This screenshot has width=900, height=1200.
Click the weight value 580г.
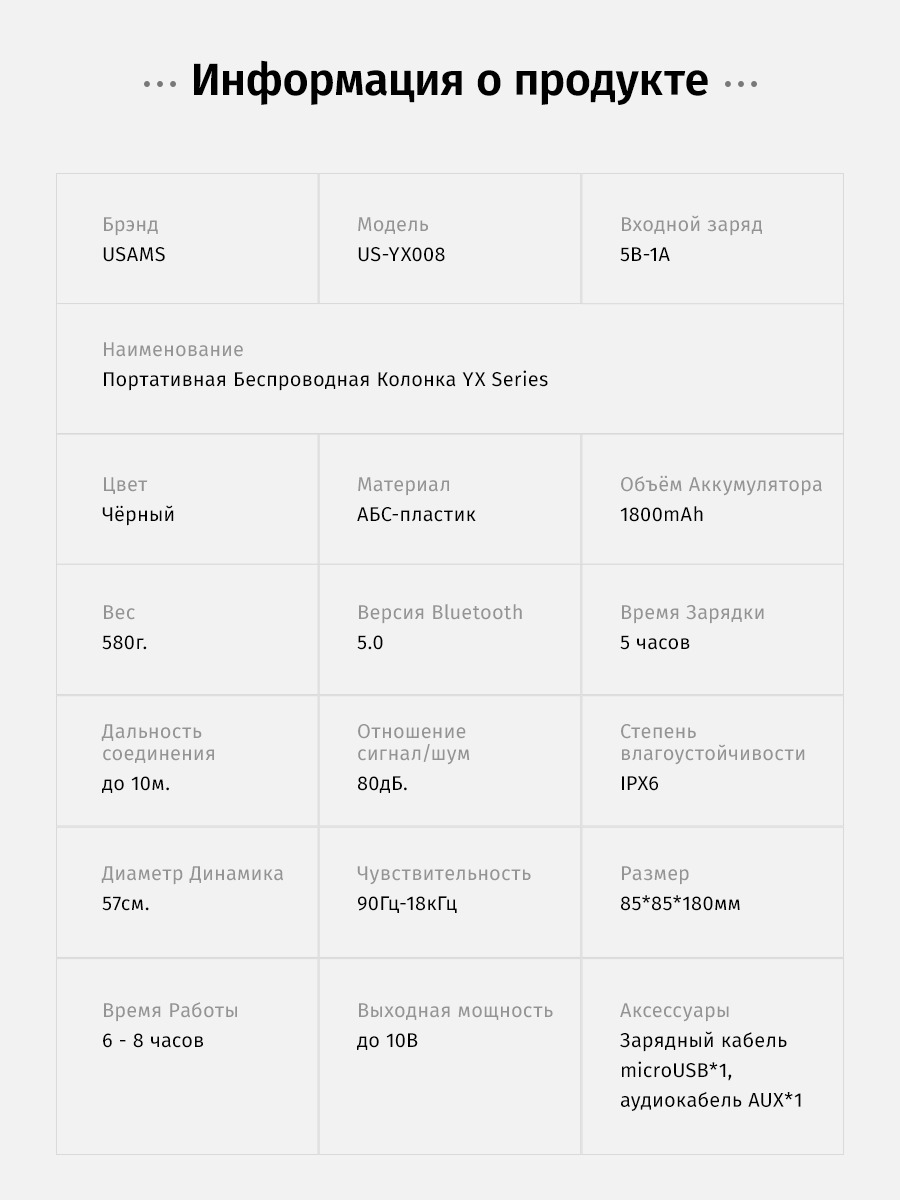pyautogui.click(x=125, y=643)
